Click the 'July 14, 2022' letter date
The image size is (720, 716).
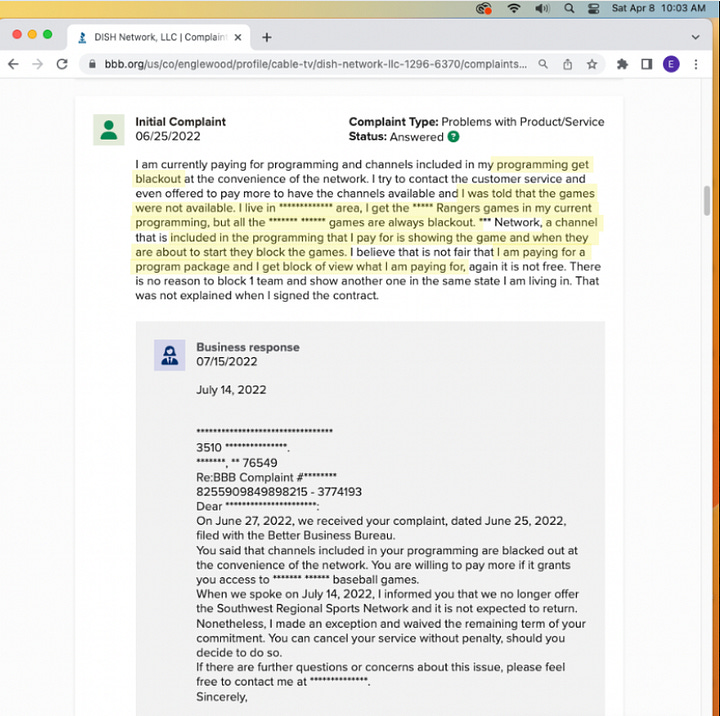[231, 390]
